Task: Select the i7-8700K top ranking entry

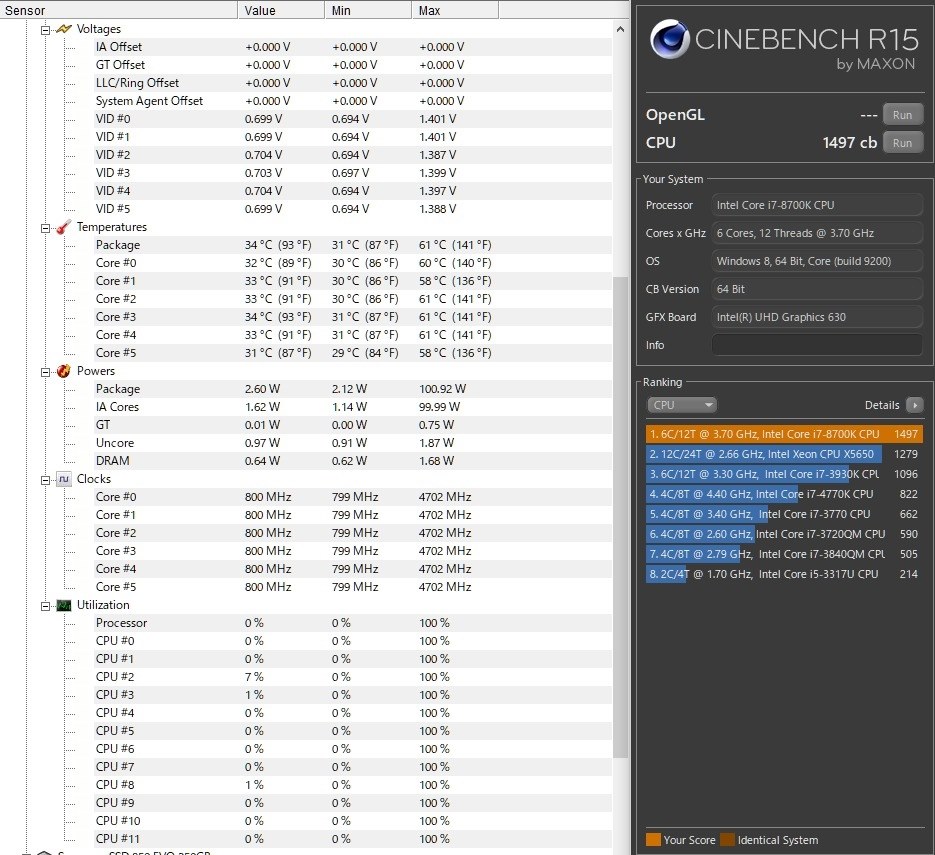Action: (784, 433)
